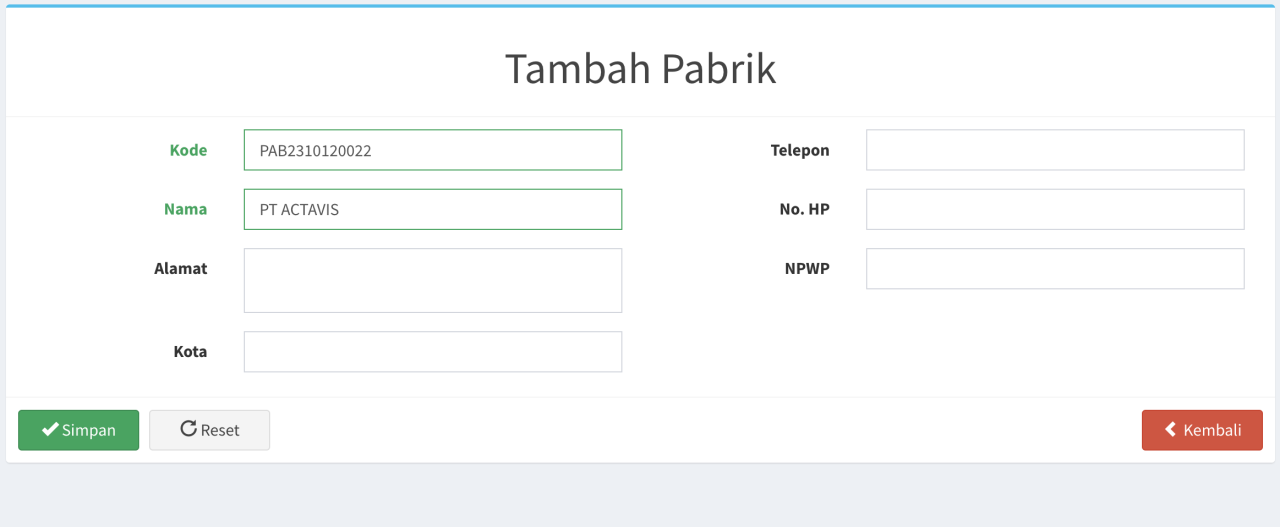Focus the Telepon input field
Screen dimensions: 1280x527
tap(1055, 150)
